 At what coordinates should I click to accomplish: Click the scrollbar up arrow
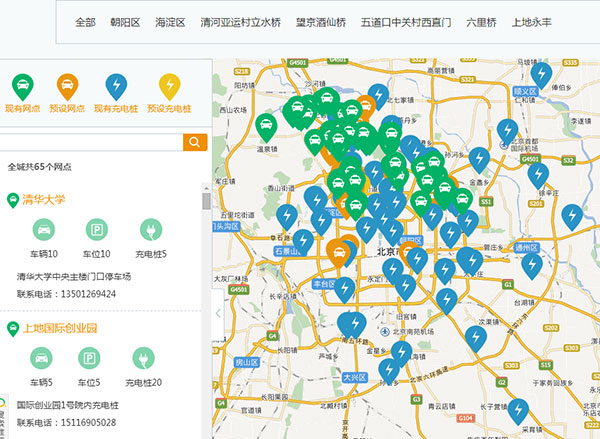pos(207,188)
